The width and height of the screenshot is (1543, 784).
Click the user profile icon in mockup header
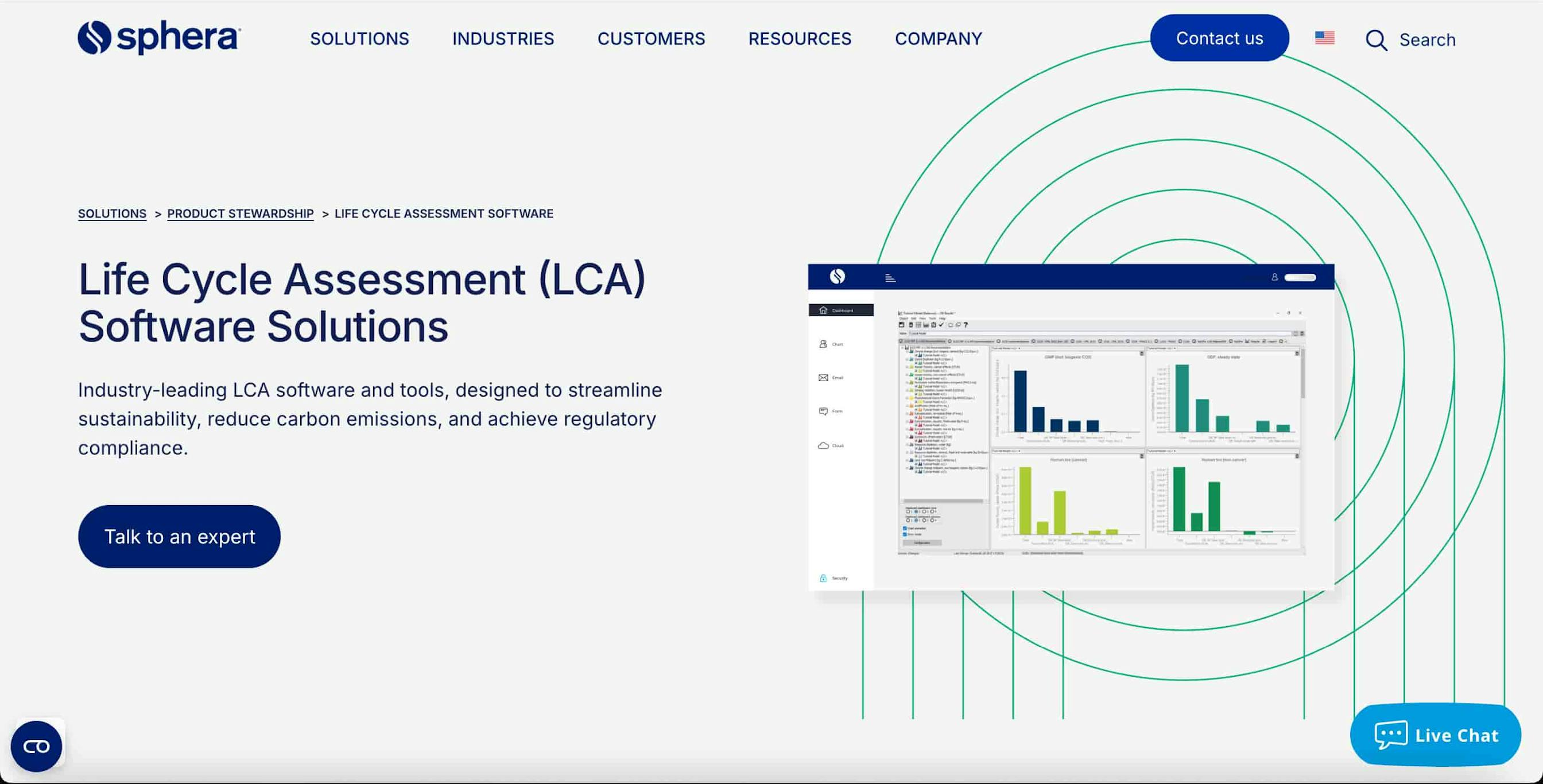(x=1275, y=277)
